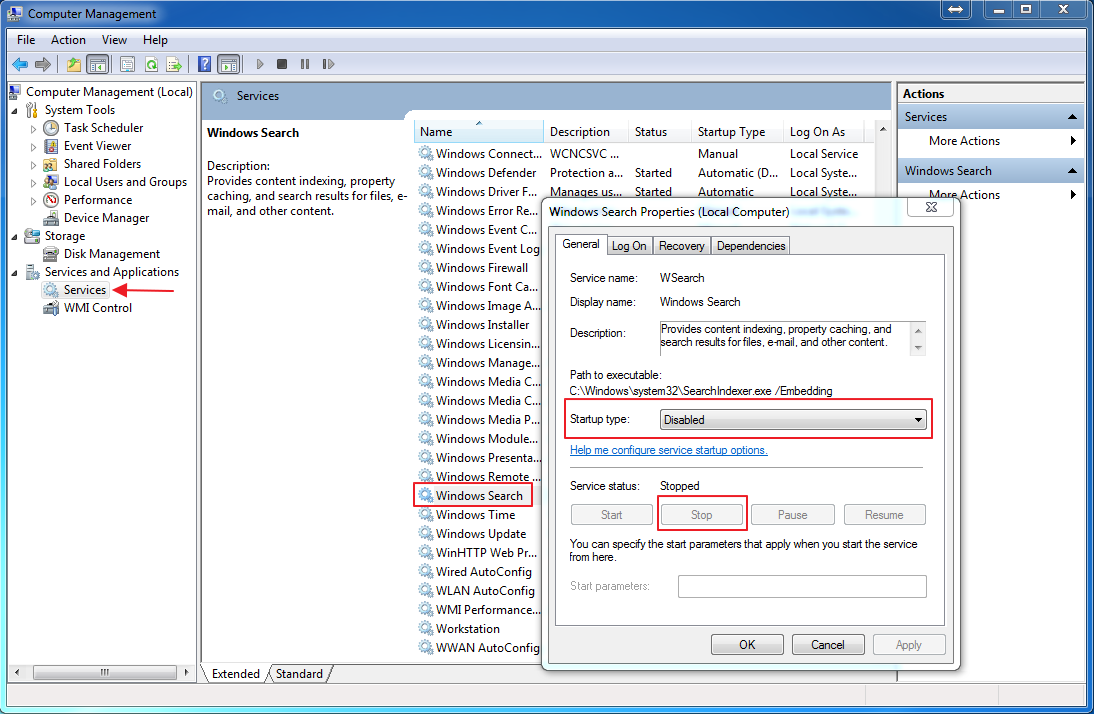Screen dimensions: 1094x714
Task: Select Disk Management under Storage
Action: [x=111, y=254]
